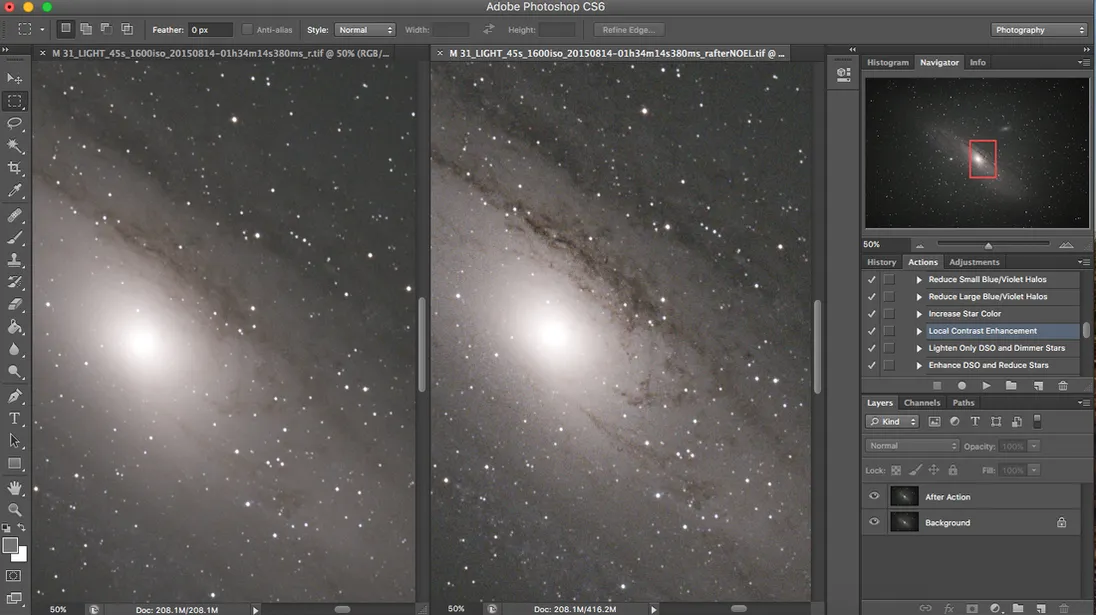The image size is (1096, 615).
Task: Play the selected action
Action: click(x=986, y=386)
